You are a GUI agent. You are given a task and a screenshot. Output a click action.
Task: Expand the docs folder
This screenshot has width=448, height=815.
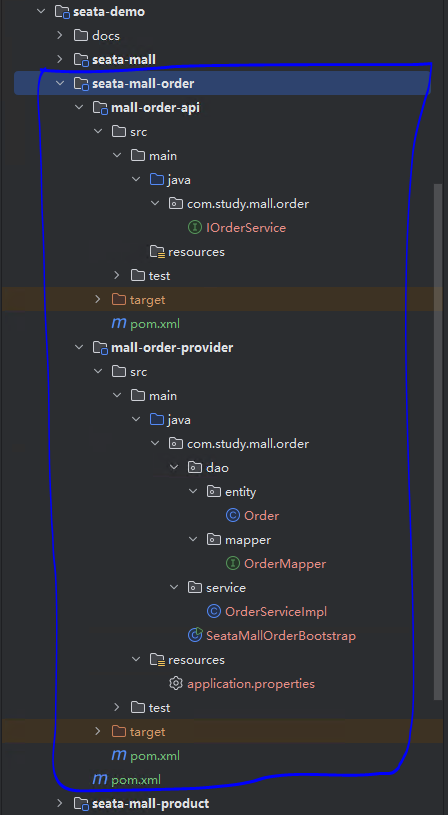tap(60, 35)
